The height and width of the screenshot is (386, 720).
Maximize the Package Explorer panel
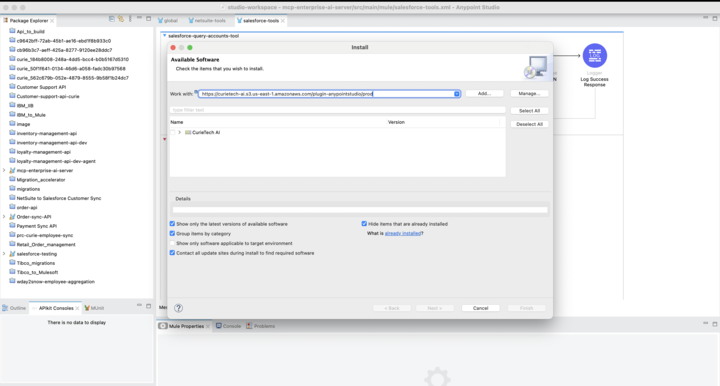148,18
